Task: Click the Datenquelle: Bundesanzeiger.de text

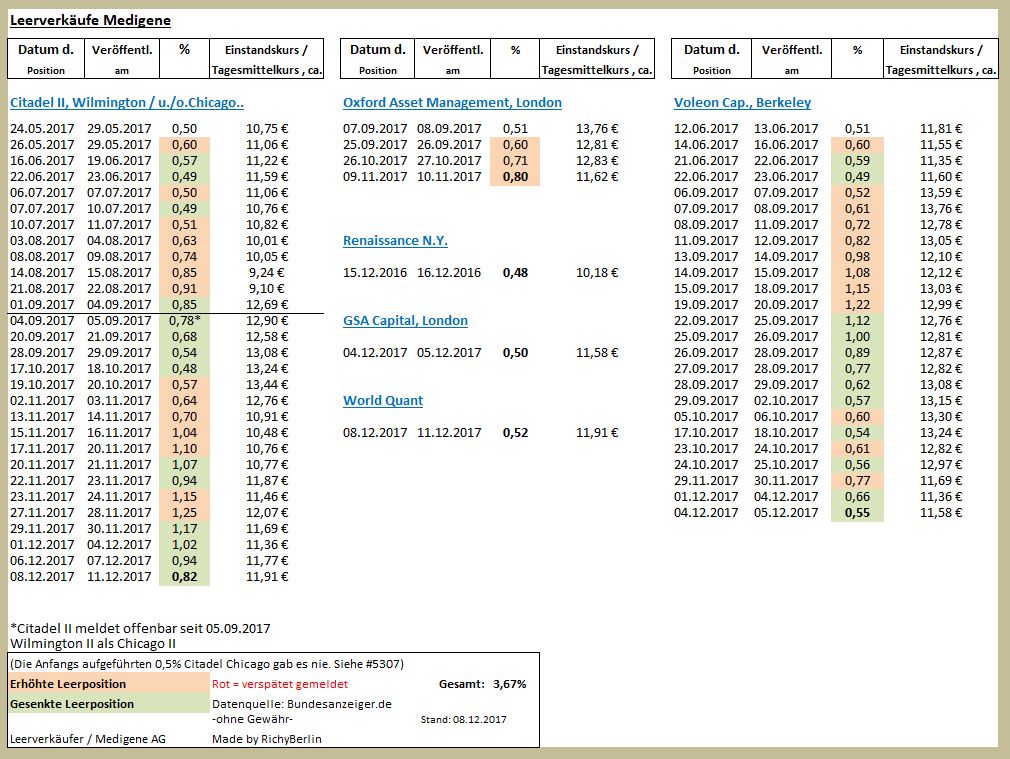Action: coord(302,704)
